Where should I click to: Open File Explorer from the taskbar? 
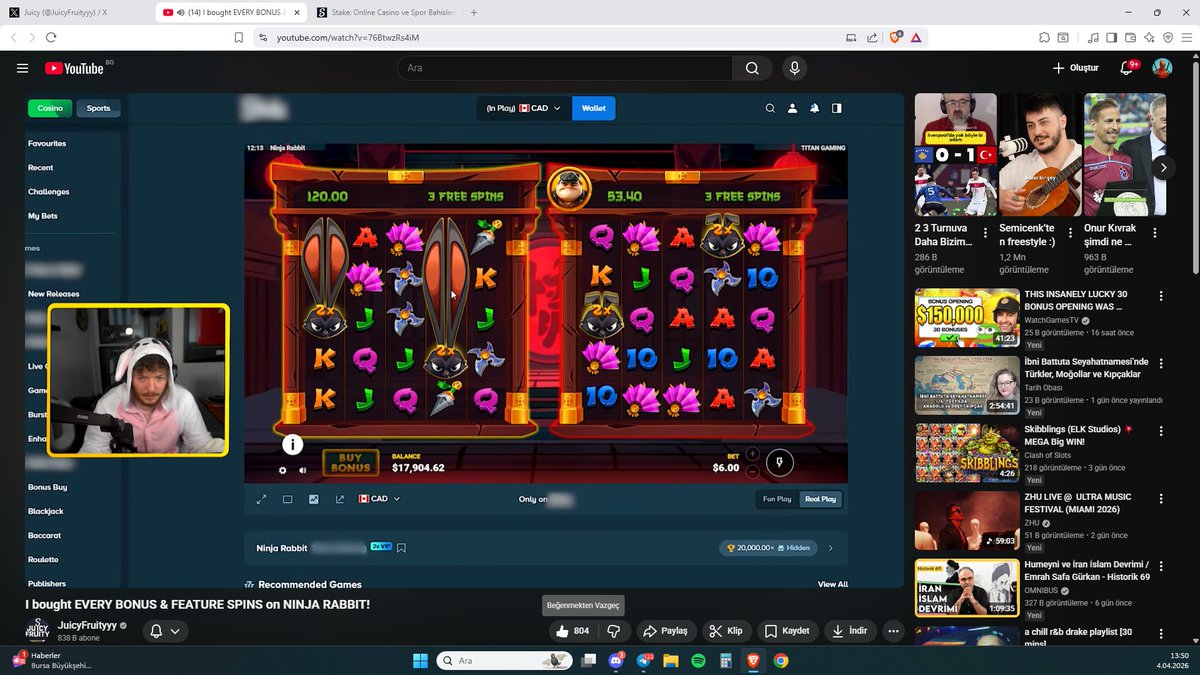tap(671, 660)
